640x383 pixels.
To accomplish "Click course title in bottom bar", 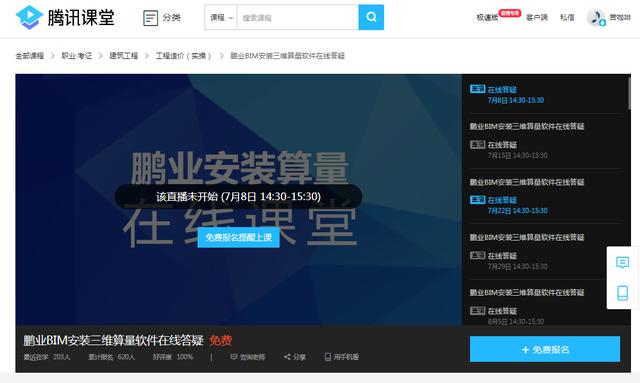I will (113, 340).
